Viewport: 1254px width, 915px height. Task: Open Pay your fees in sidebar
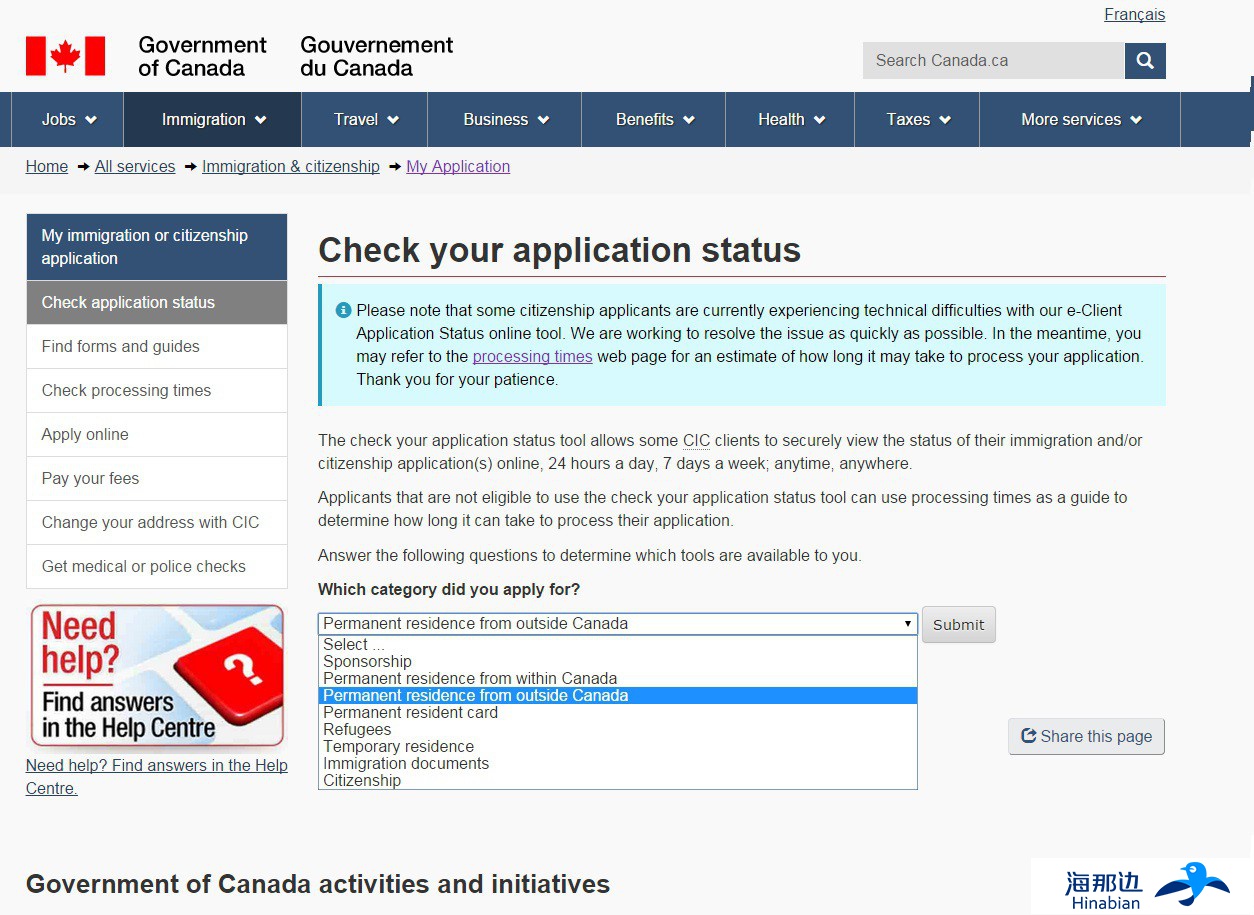click(90, 479)
